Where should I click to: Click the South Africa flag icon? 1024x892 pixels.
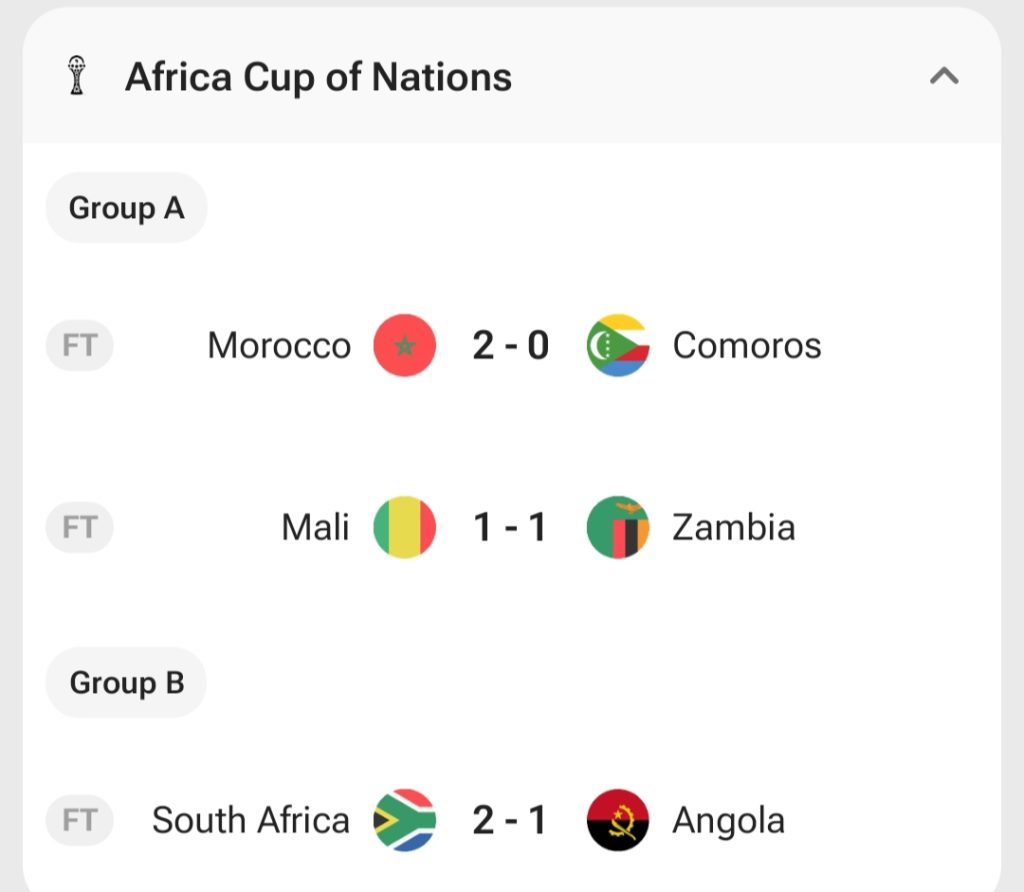tap(404, 821)
